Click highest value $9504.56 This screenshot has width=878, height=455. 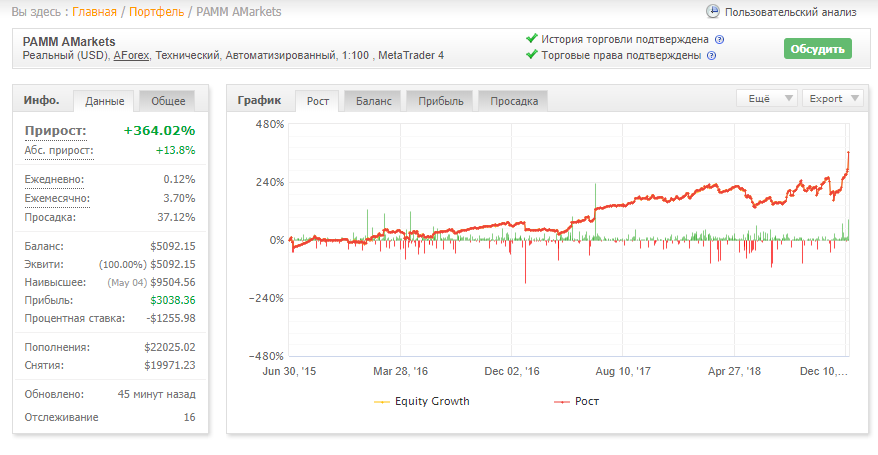(x=172, y=282)
